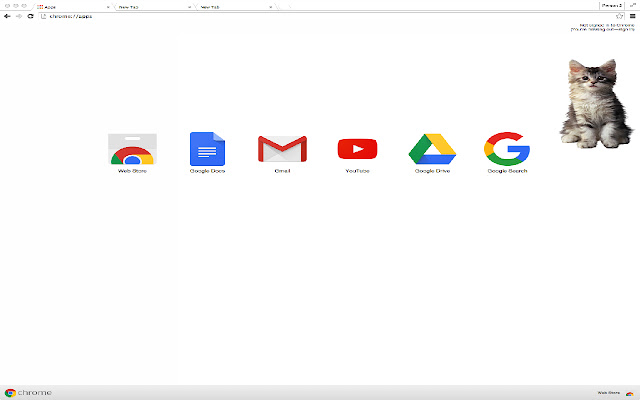Close the second New Tab
Screen dimensions: 640x400
(x=271, y=7)
